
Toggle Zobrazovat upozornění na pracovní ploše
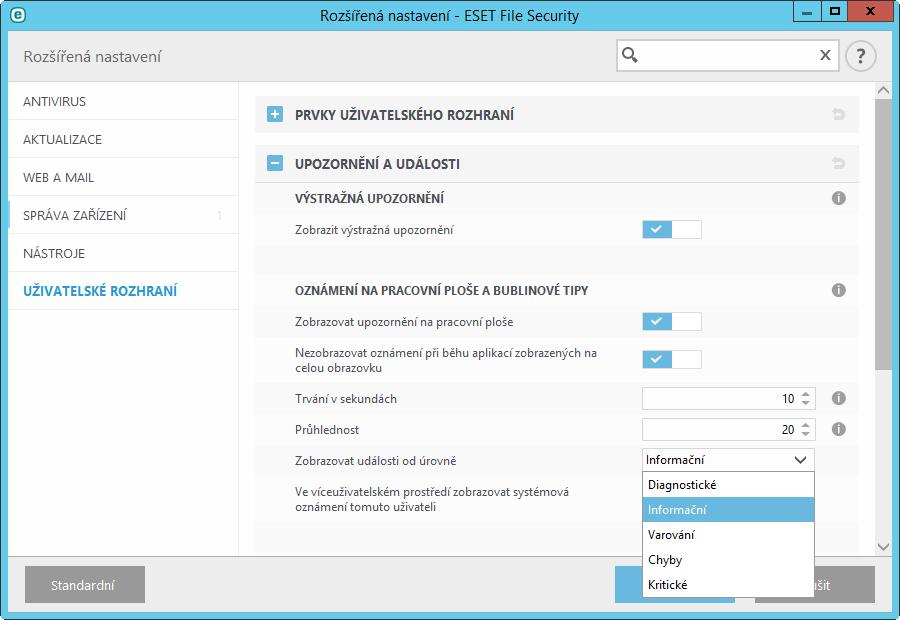coord(672,321)
